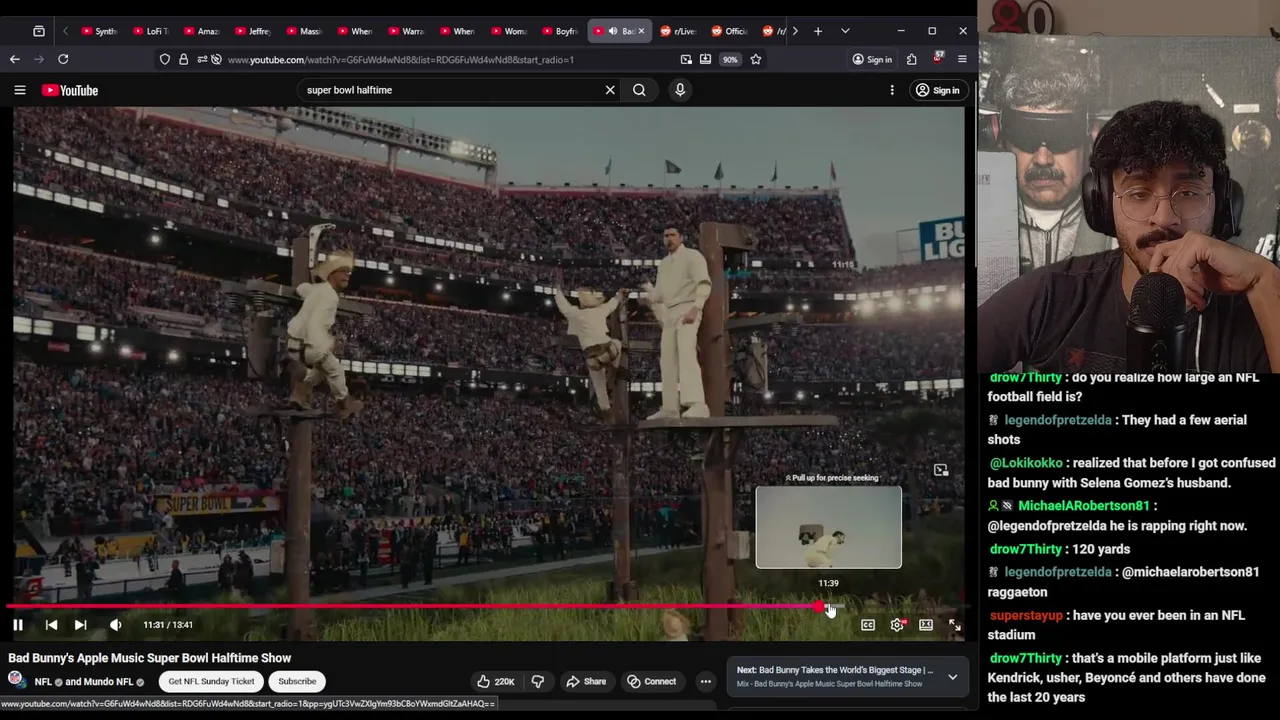Click the Connect button
This screenshot has width=1280, height=720.
652,681
